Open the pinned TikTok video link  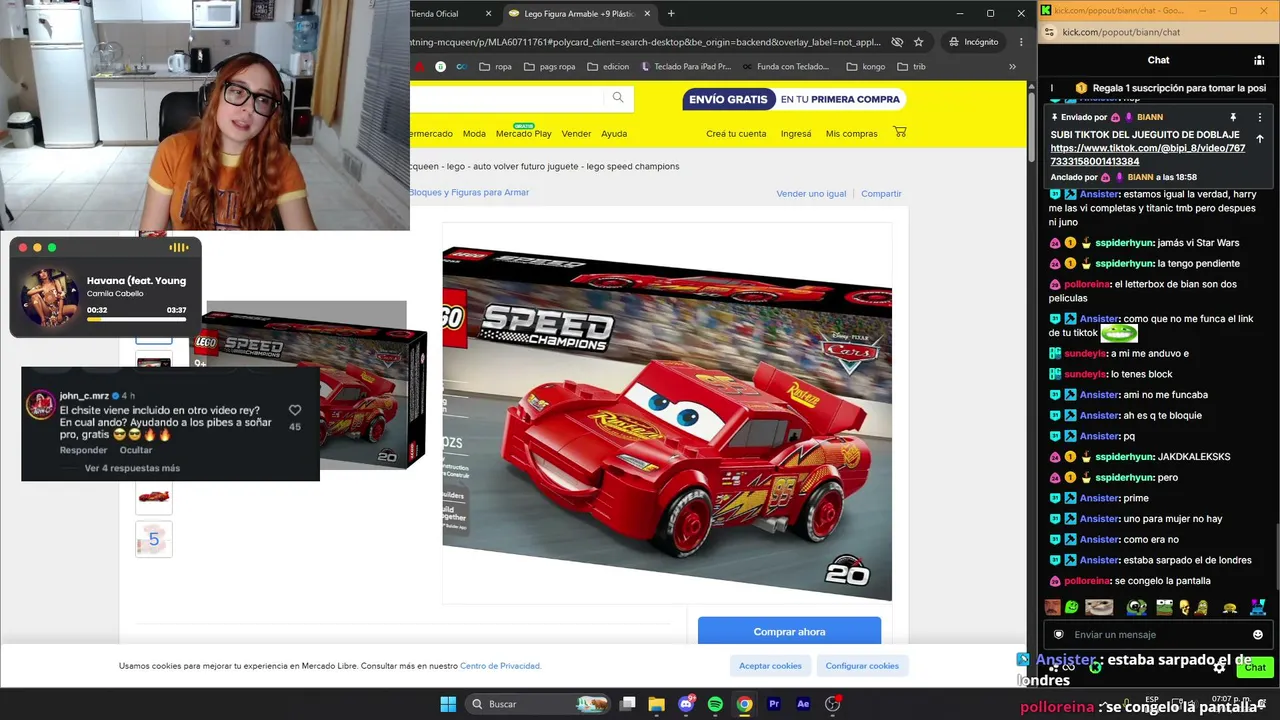(1147, 155)
